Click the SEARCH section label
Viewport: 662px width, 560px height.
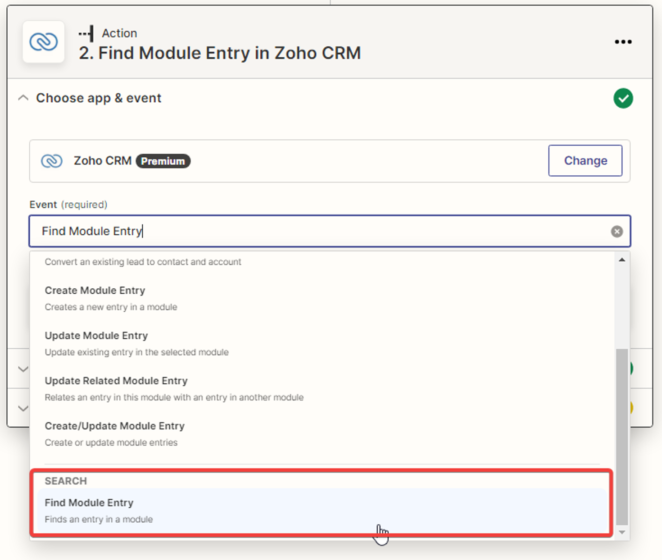pyautogui.click(x=66, y=481)
